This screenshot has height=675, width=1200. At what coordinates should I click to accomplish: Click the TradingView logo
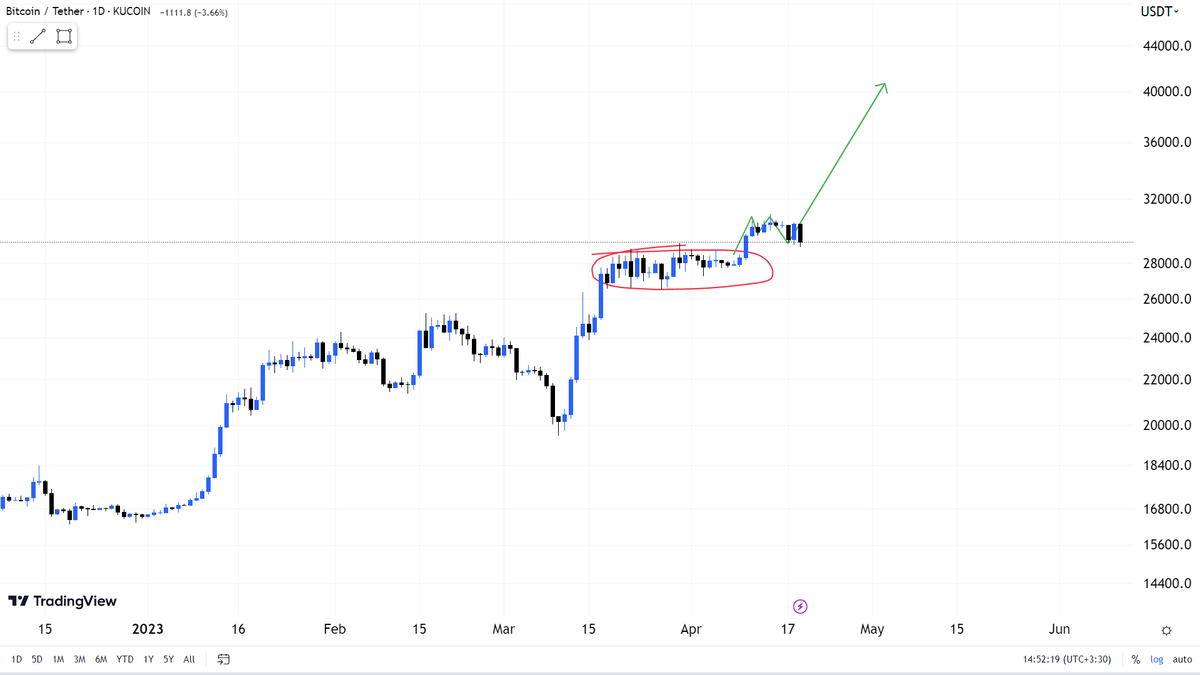63,601
